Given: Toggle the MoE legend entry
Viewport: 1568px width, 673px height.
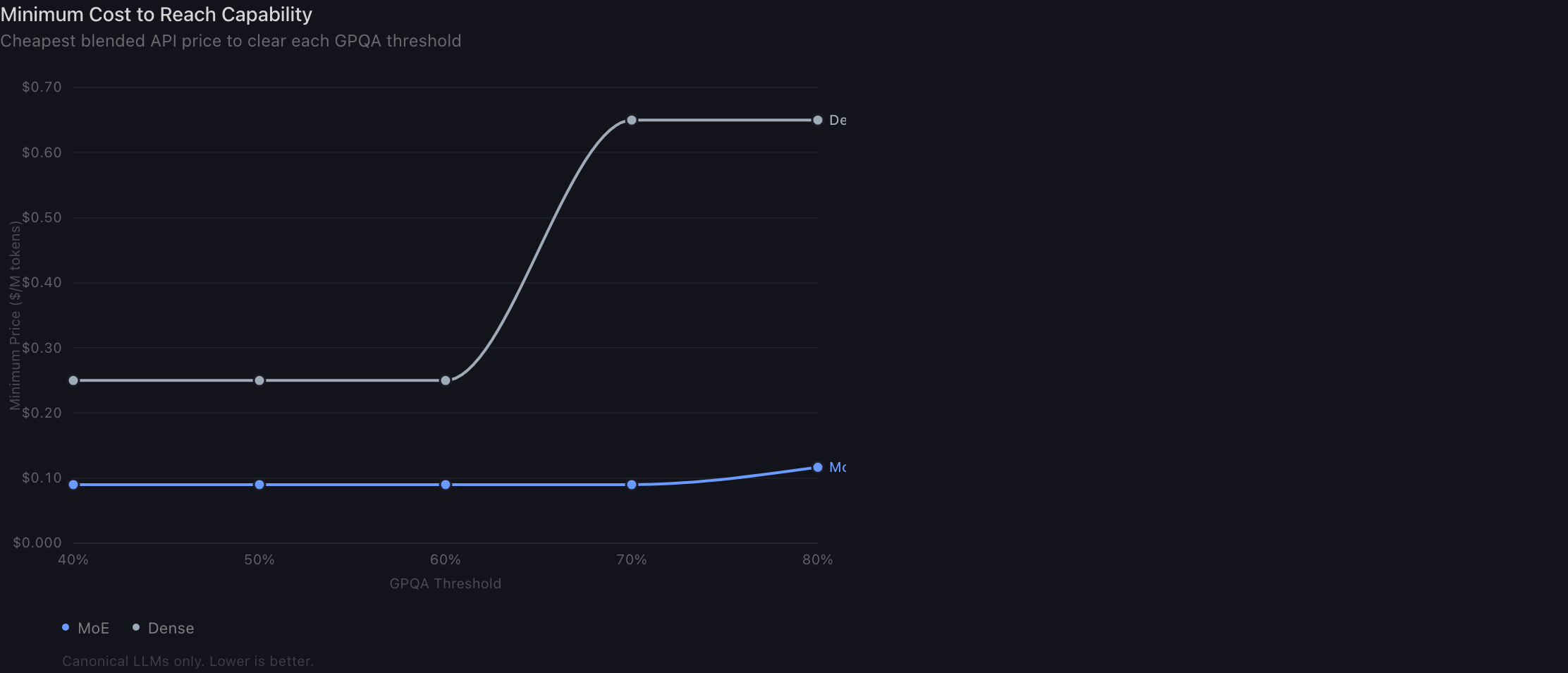Looking at the screenshot, I should tap(86, 628).
